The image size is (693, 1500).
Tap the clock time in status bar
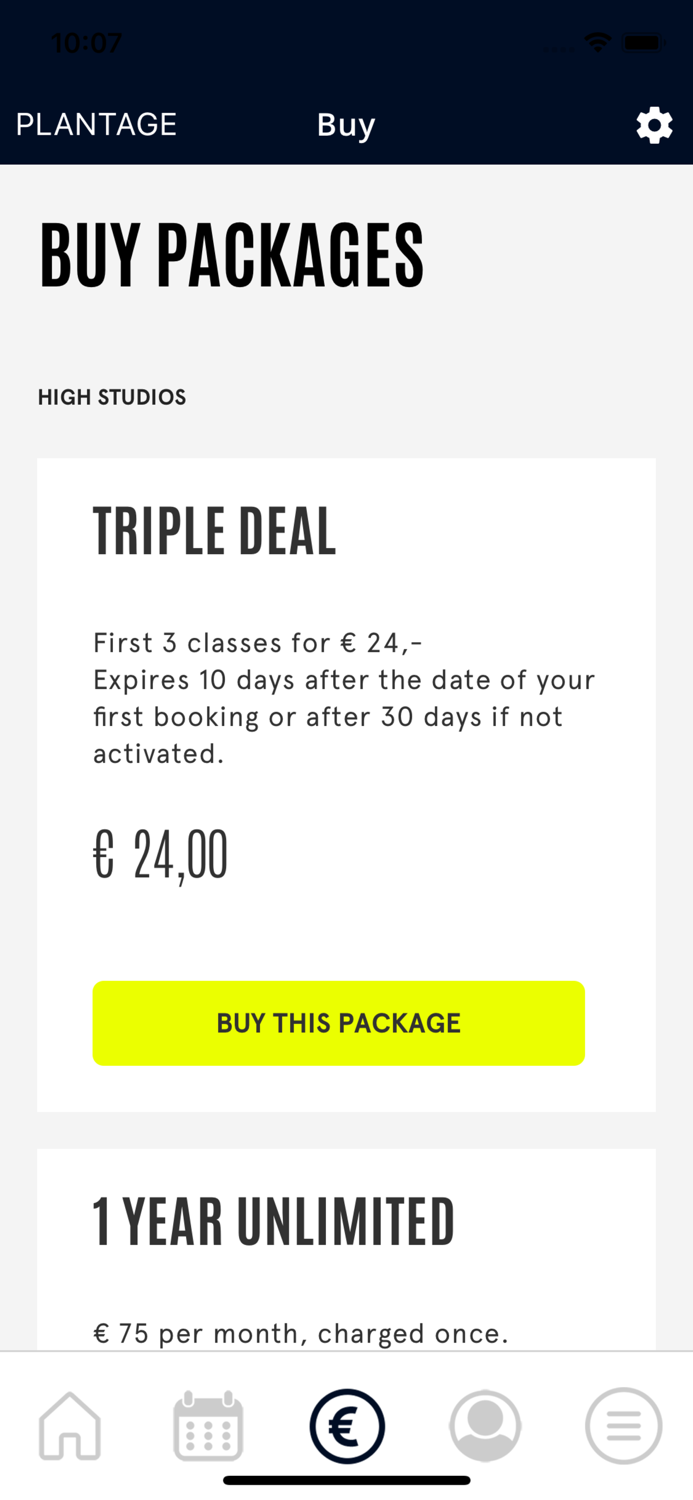tap(86, 43)
